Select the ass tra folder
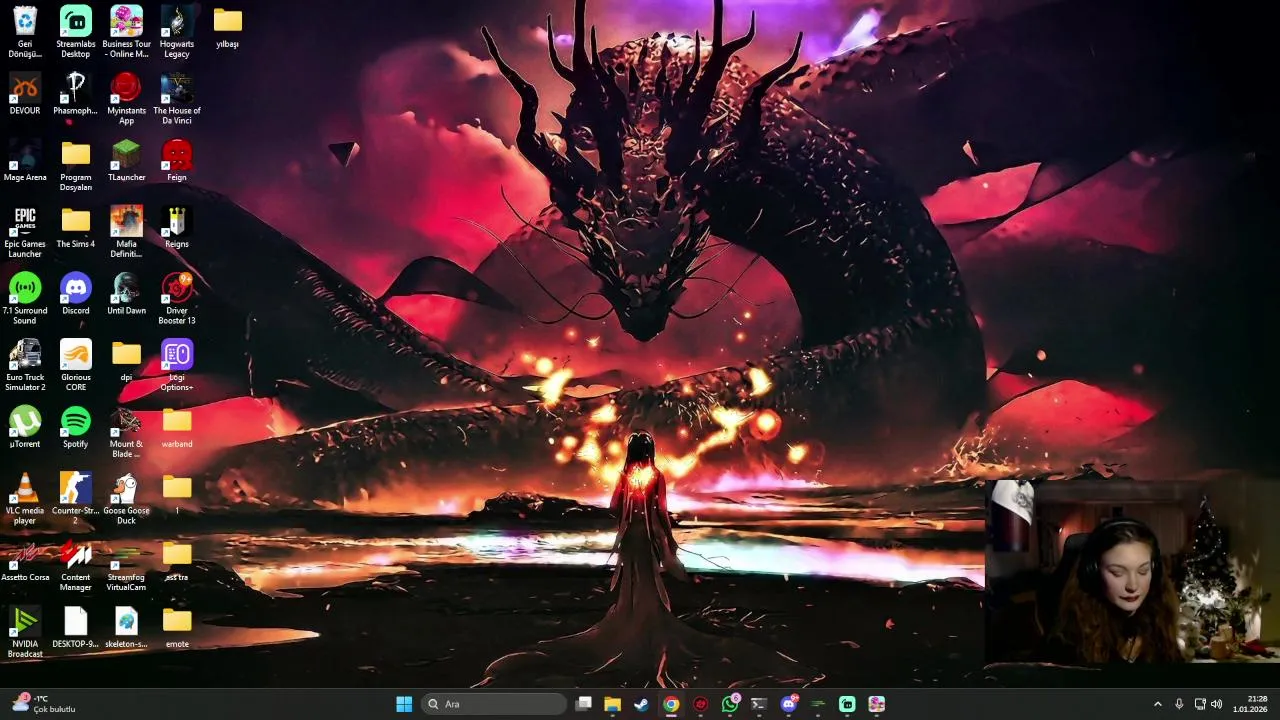Screen dimensions: 1280x720 (177, 560)
